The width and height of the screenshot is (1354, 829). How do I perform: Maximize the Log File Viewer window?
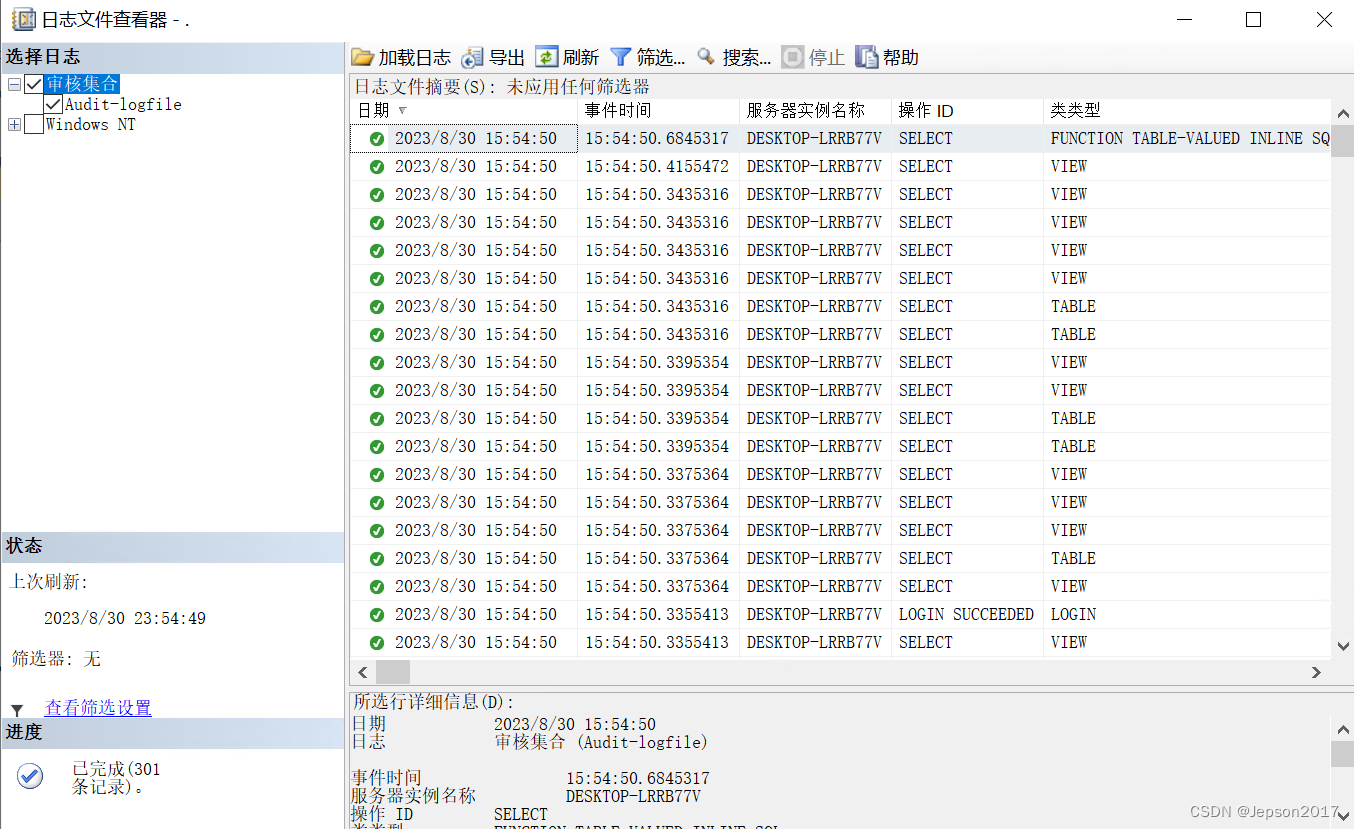[x=1253, y=20]
